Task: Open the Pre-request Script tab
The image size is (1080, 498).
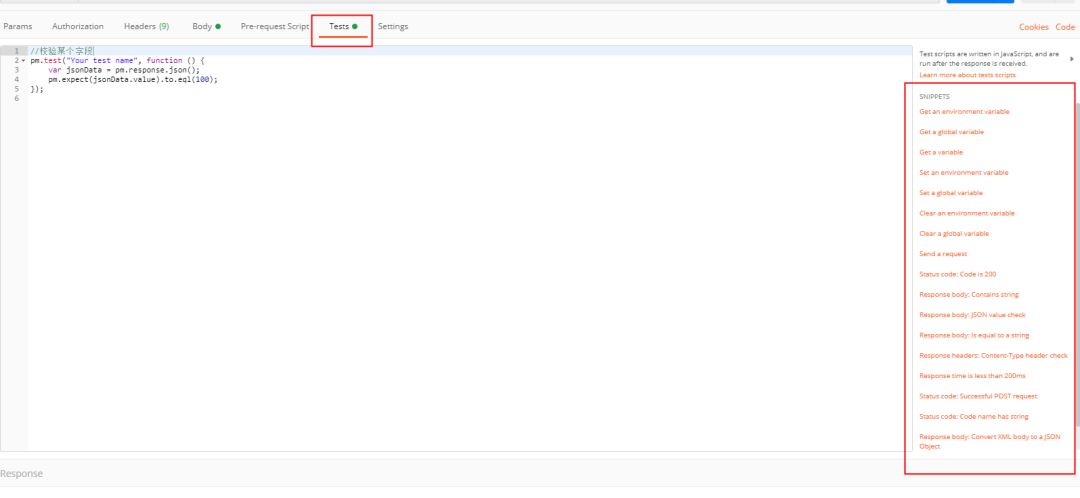Action: tap(275, 26)
